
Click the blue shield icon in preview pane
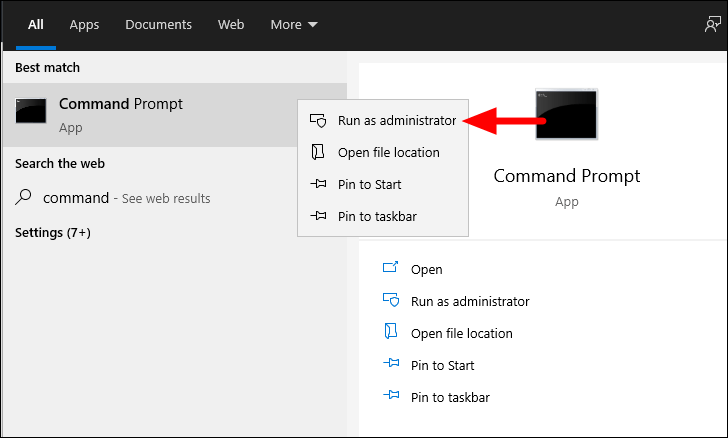391,300
